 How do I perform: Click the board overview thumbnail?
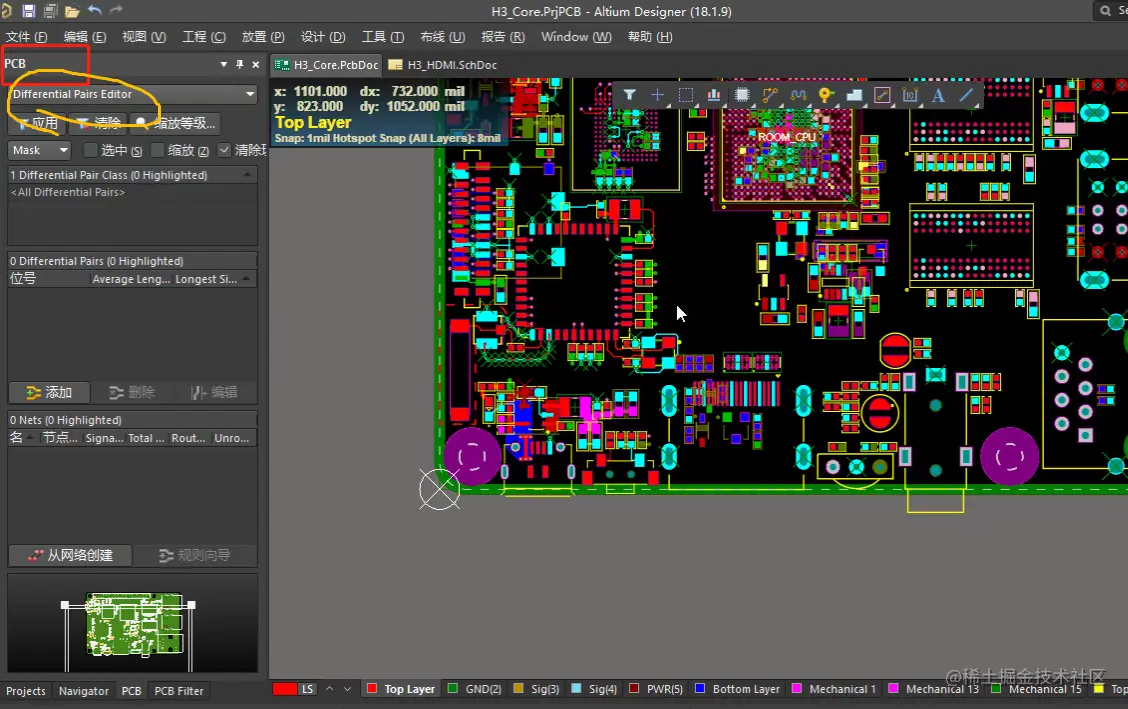(132, 624)
